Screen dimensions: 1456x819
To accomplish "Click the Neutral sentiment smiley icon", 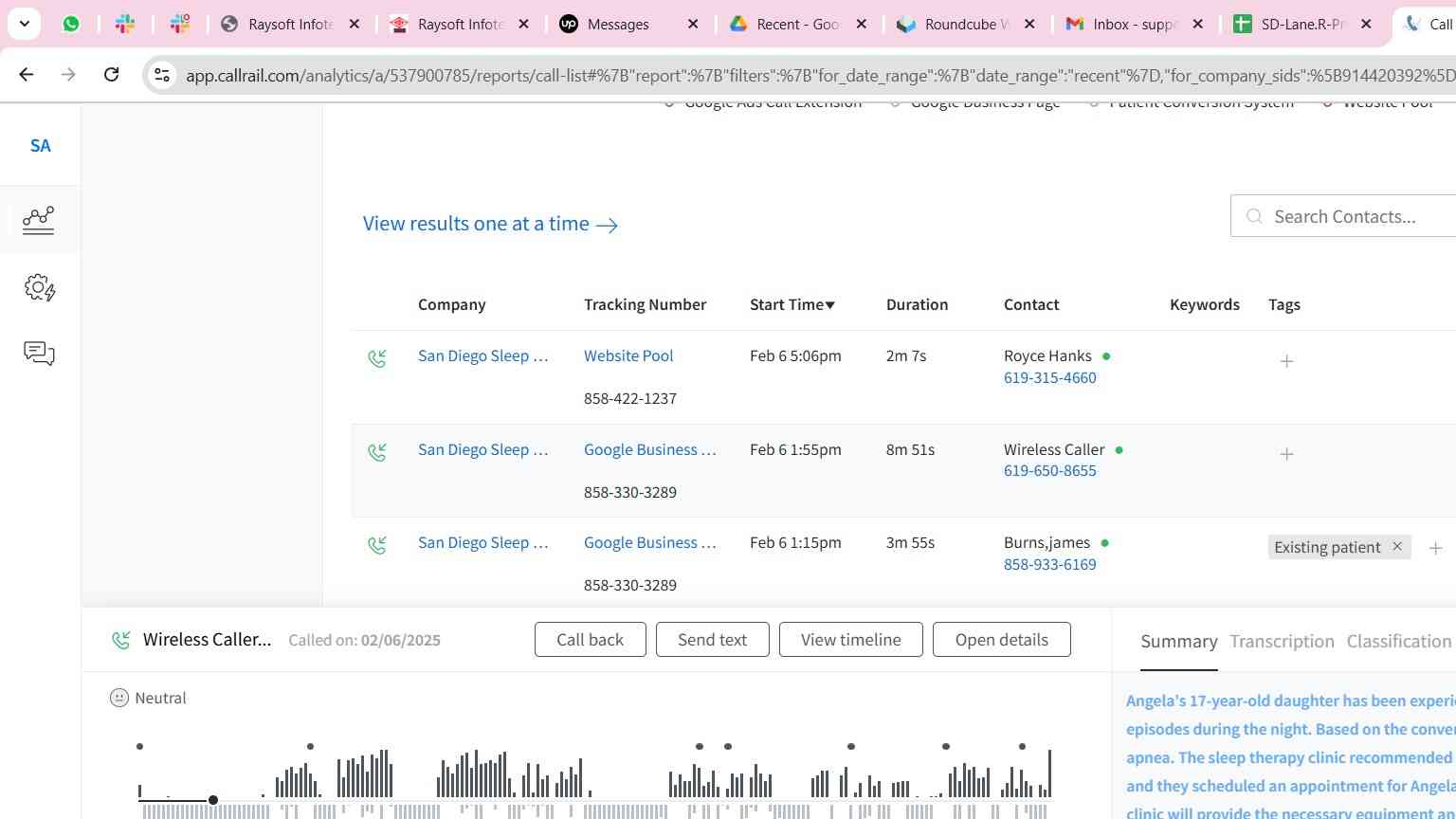I will click(119, 698).
